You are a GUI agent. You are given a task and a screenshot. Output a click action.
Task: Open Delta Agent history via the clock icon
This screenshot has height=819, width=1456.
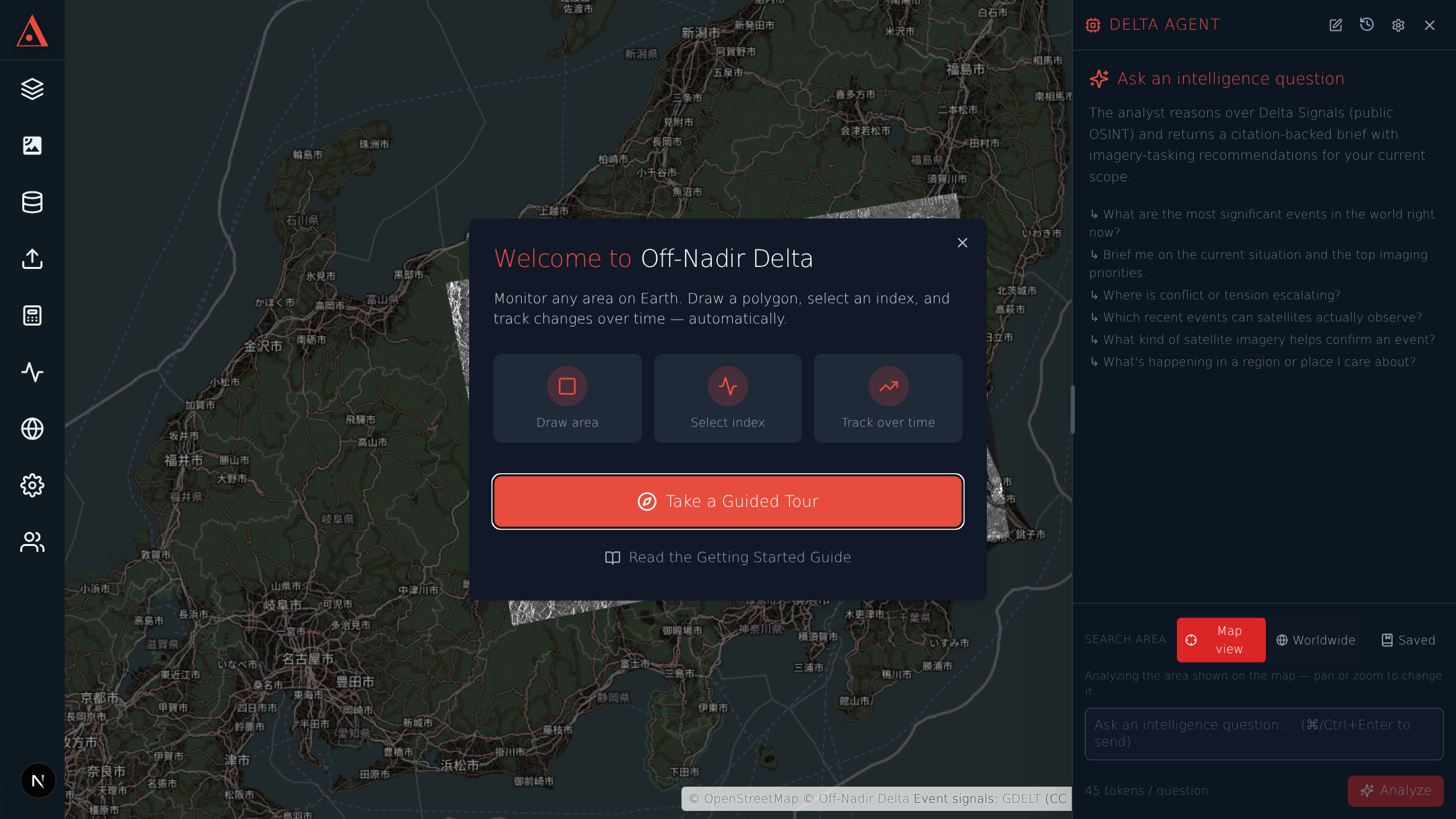tap(1367, 25)
